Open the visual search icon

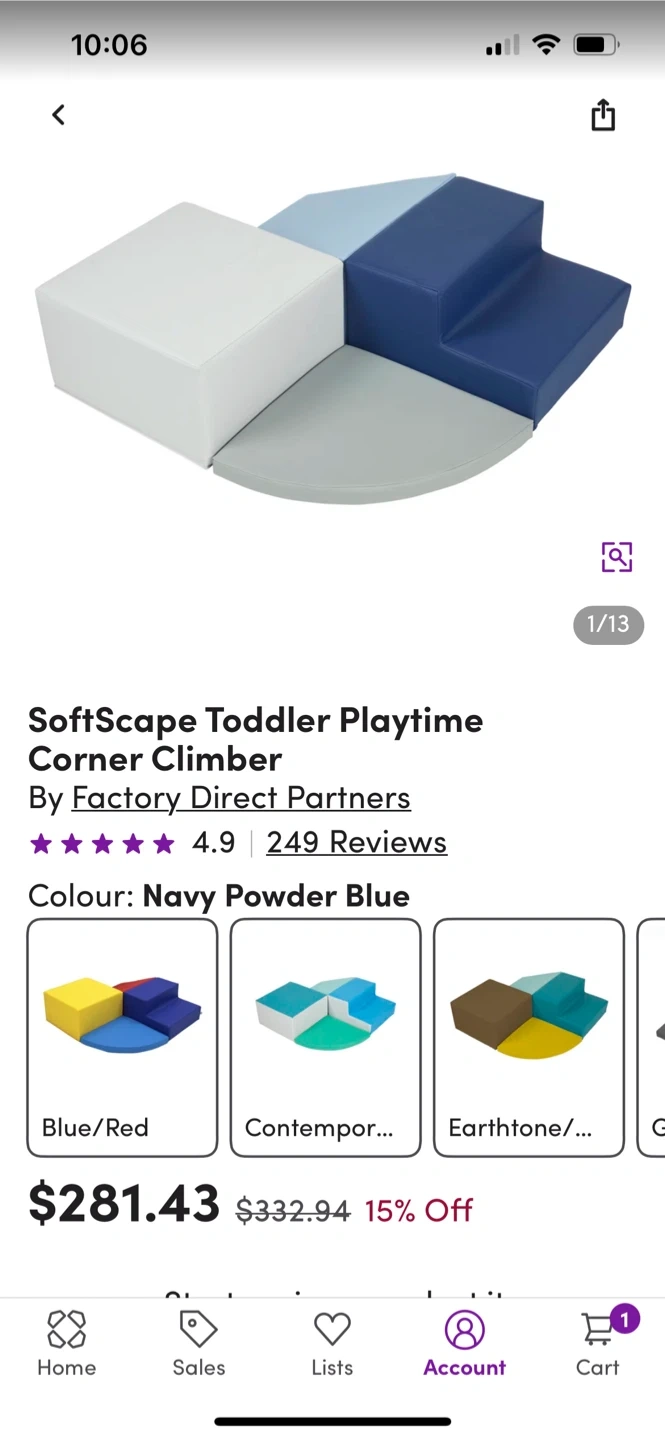[x=616, y=556]
